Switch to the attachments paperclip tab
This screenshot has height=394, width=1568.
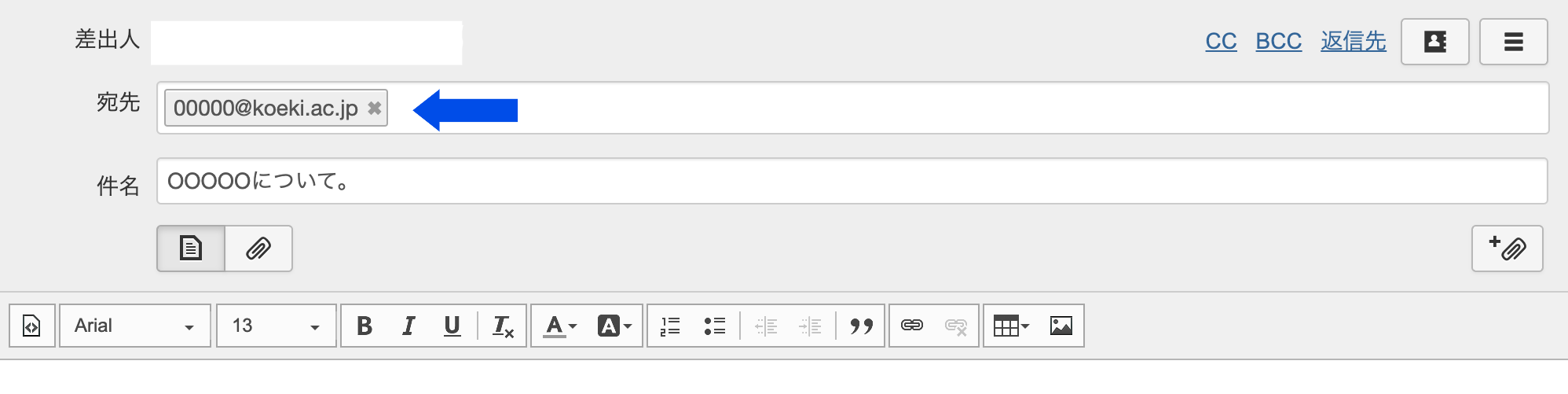(x=258, y=249)
